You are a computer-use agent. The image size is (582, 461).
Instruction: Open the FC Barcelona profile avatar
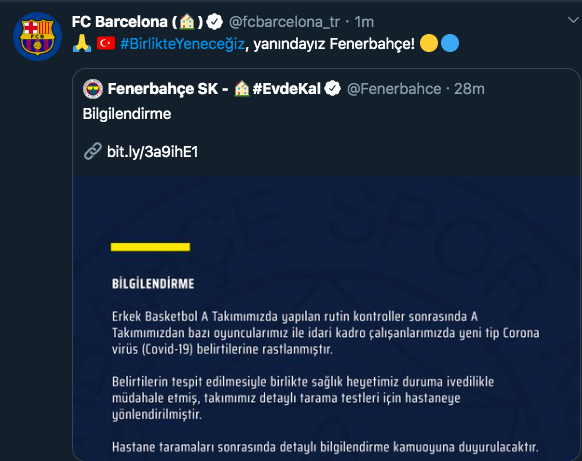pos(37,36)
